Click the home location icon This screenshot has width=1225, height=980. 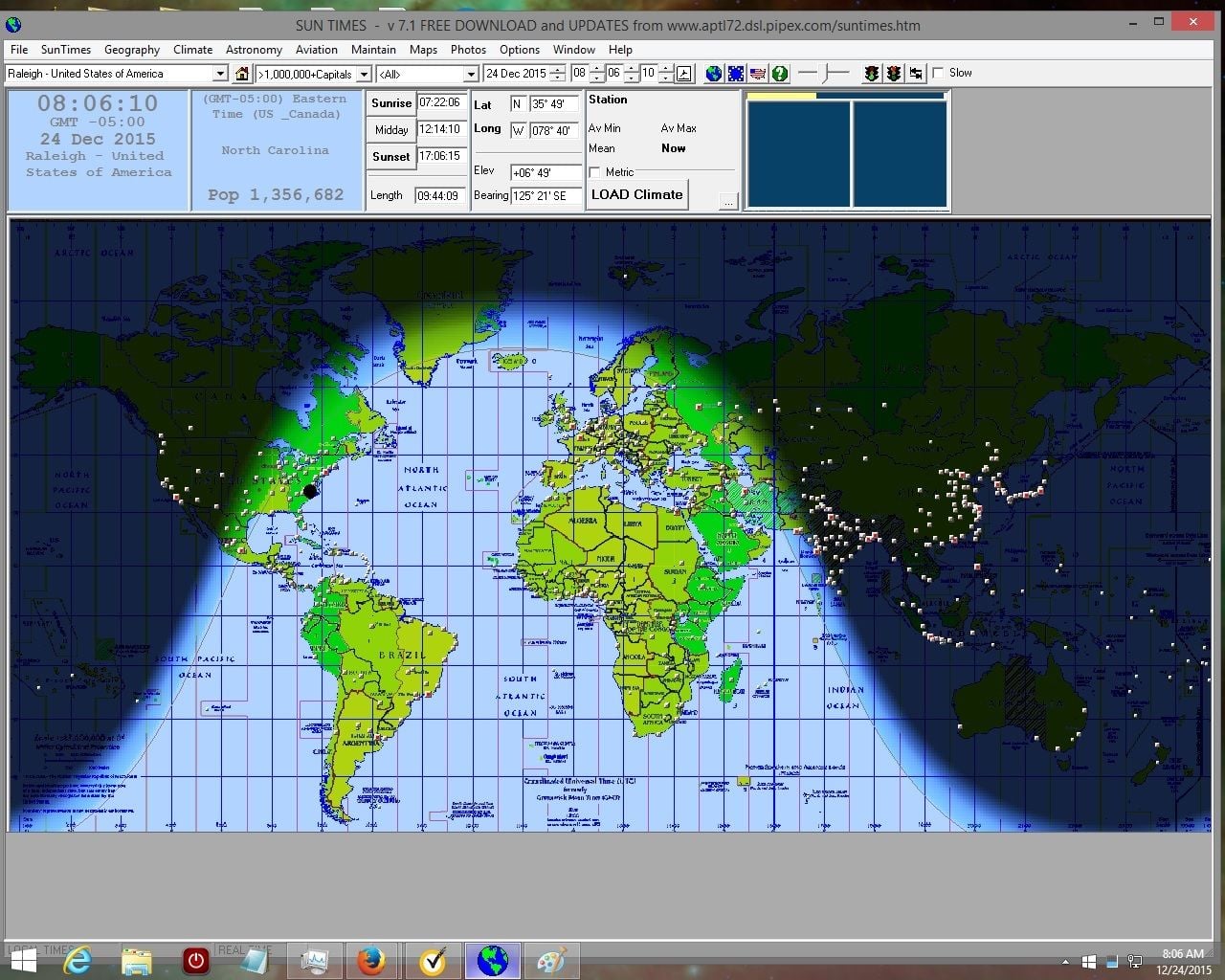tap(242, 74)
